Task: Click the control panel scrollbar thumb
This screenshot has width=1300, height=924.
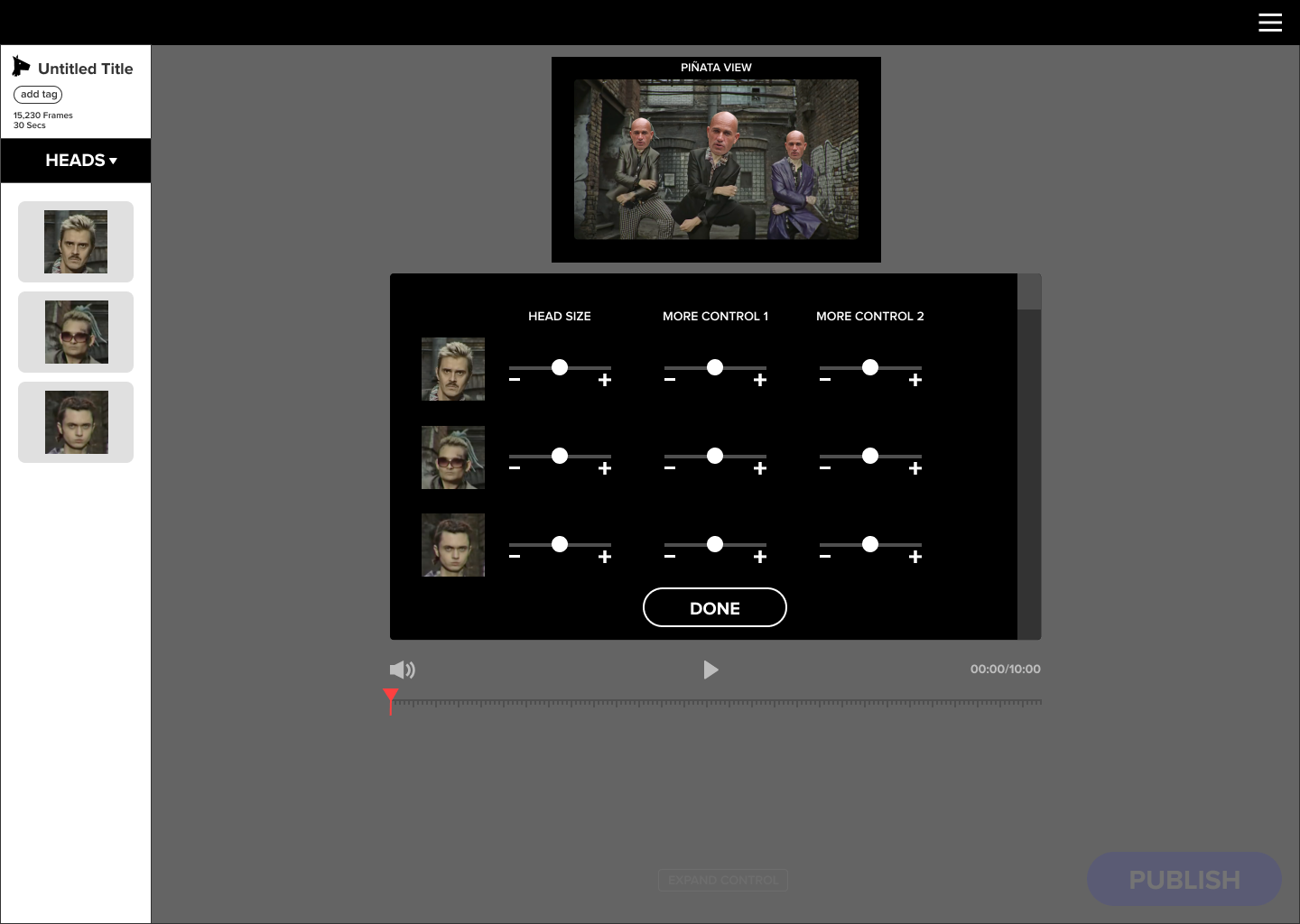Action: [x=1029, y=291]
